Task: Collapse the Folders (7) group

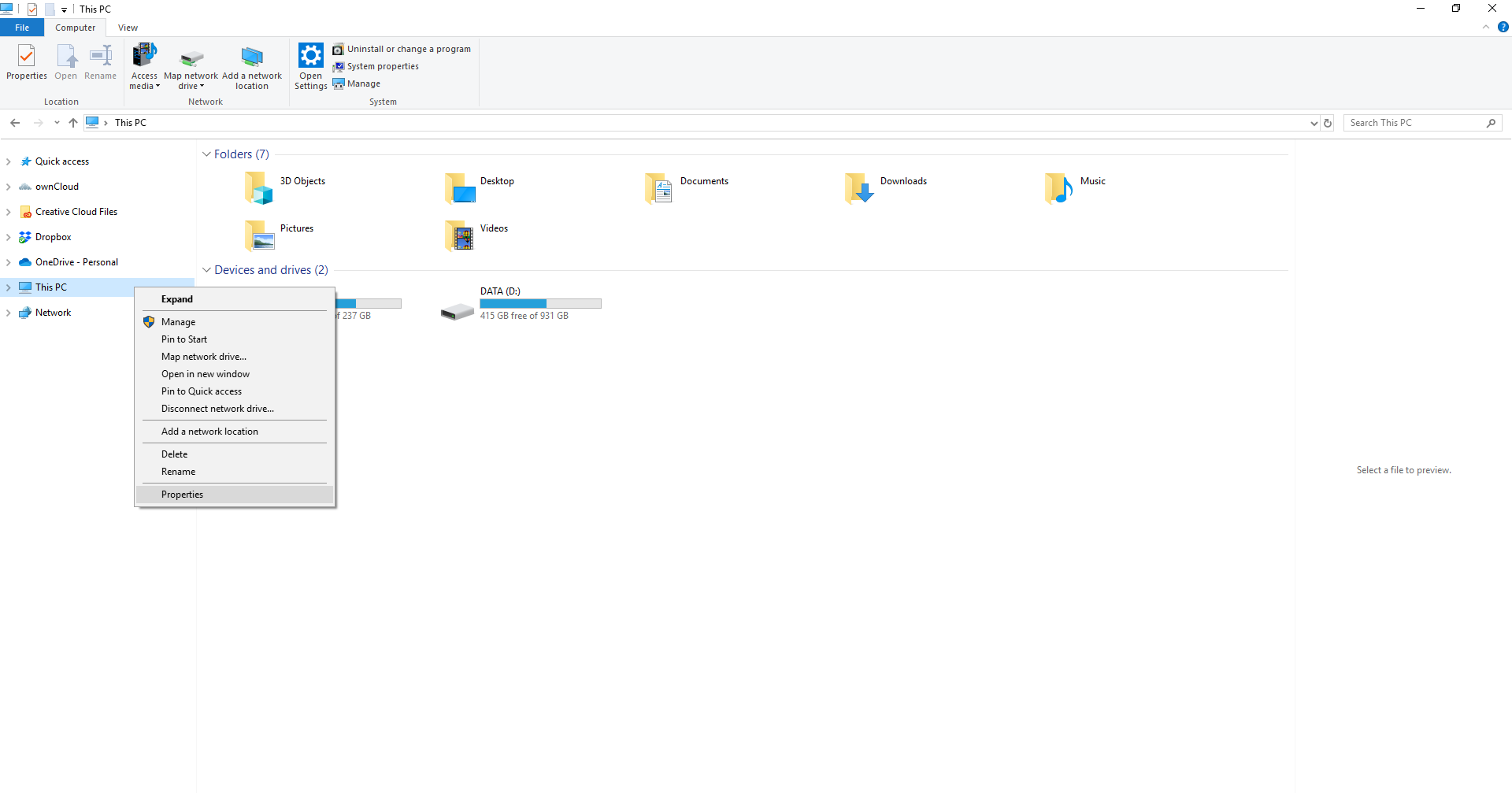Action: (x=206, y=154)
